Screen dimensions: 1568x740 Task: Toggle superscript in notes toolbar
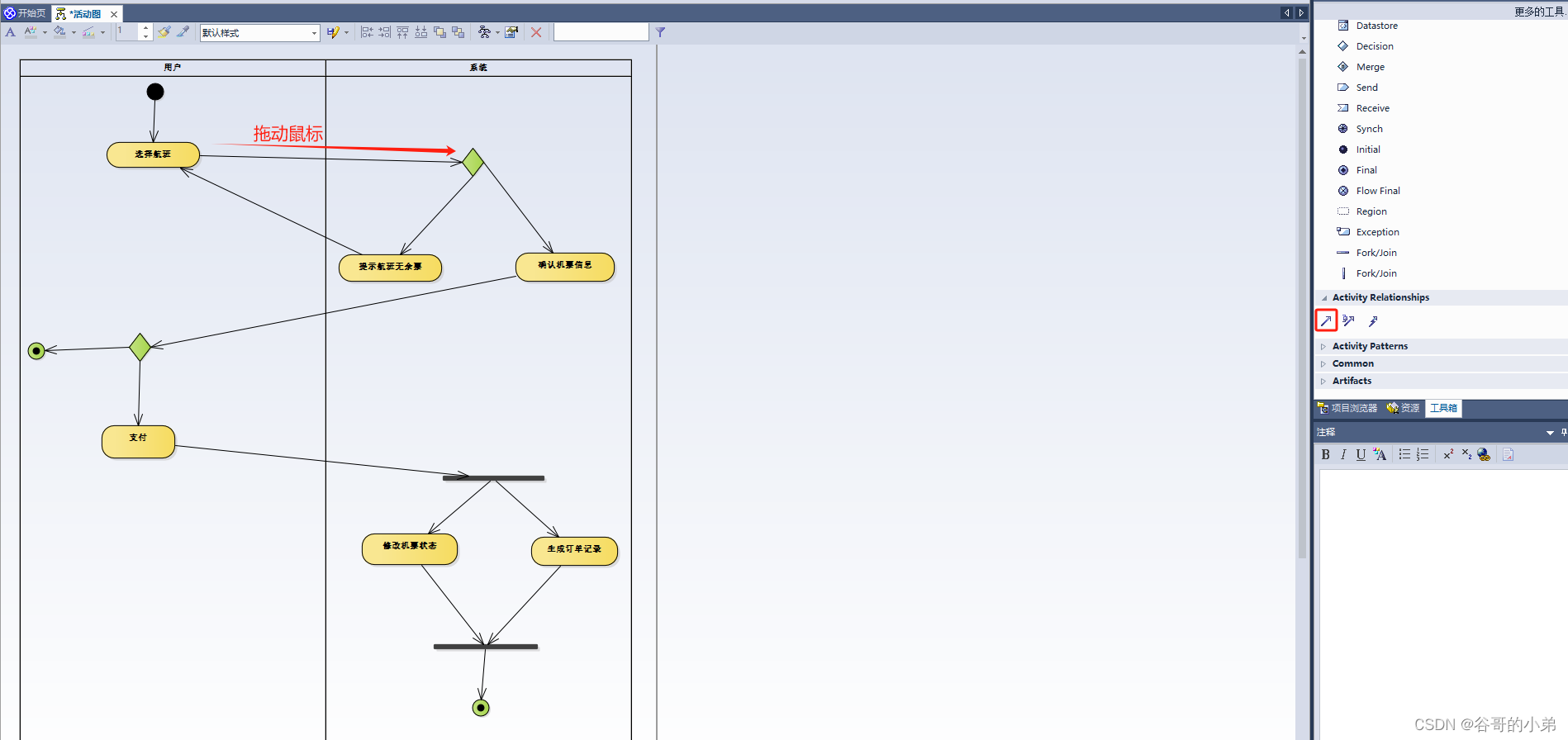point(1448,454)
